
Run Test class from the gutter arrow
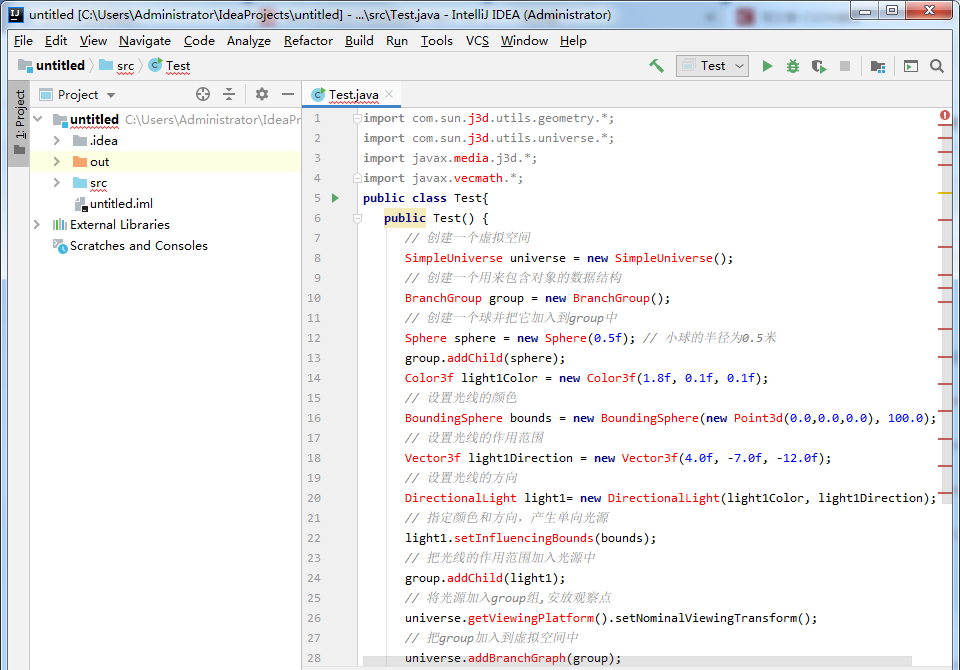click(336, 197)
